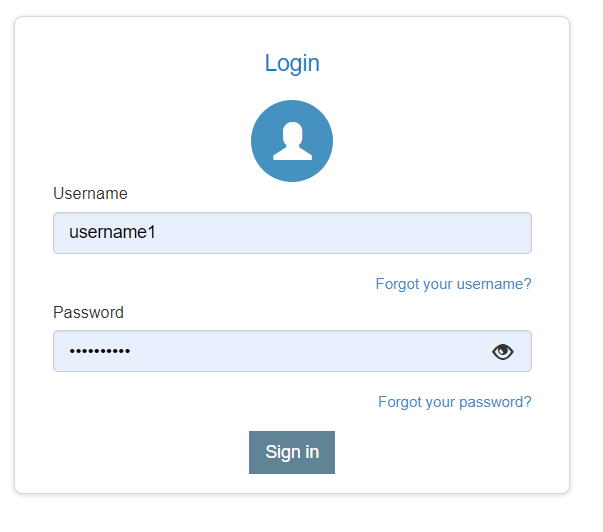Place cursor in the username1 text
This screenshot has width=603, height=532.
pyautogui.click(x=112, y=233)
